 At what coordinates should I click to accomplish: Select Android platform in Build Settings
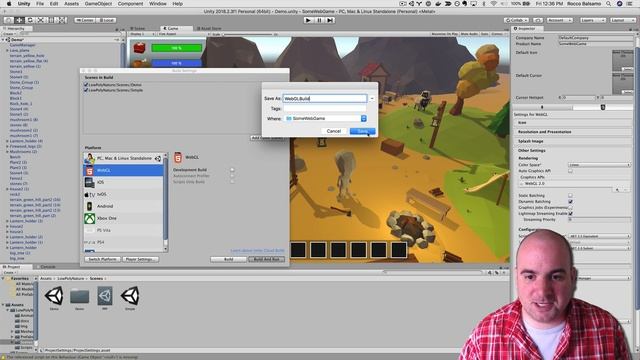click(123, 206)
